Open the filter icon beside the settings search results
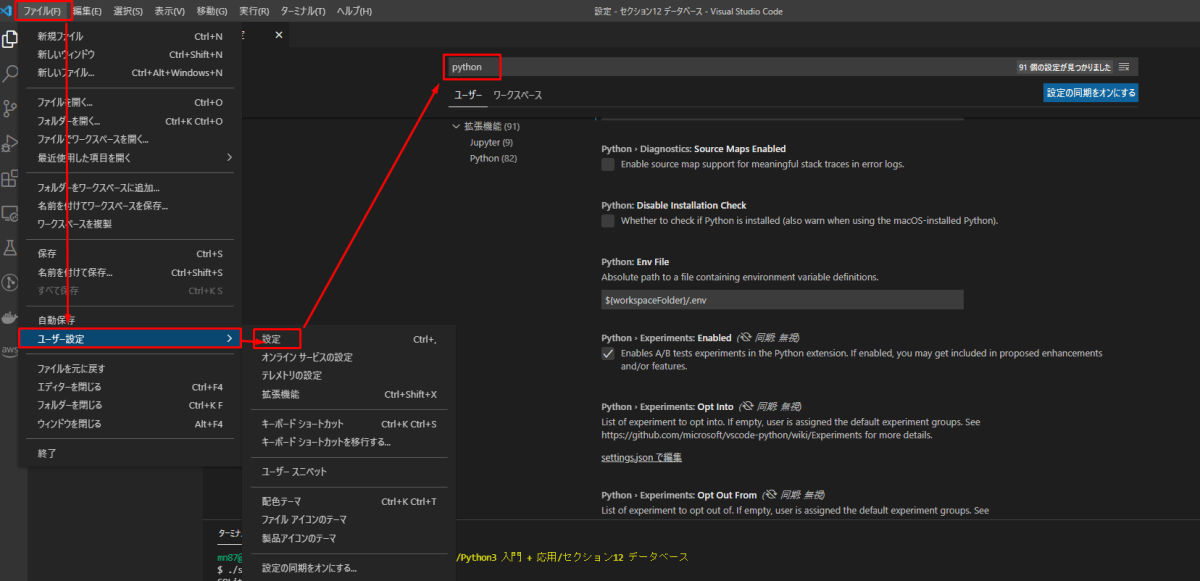Screen dimensions: 1200x581 pyautogui.click(x=1125, y=66)
